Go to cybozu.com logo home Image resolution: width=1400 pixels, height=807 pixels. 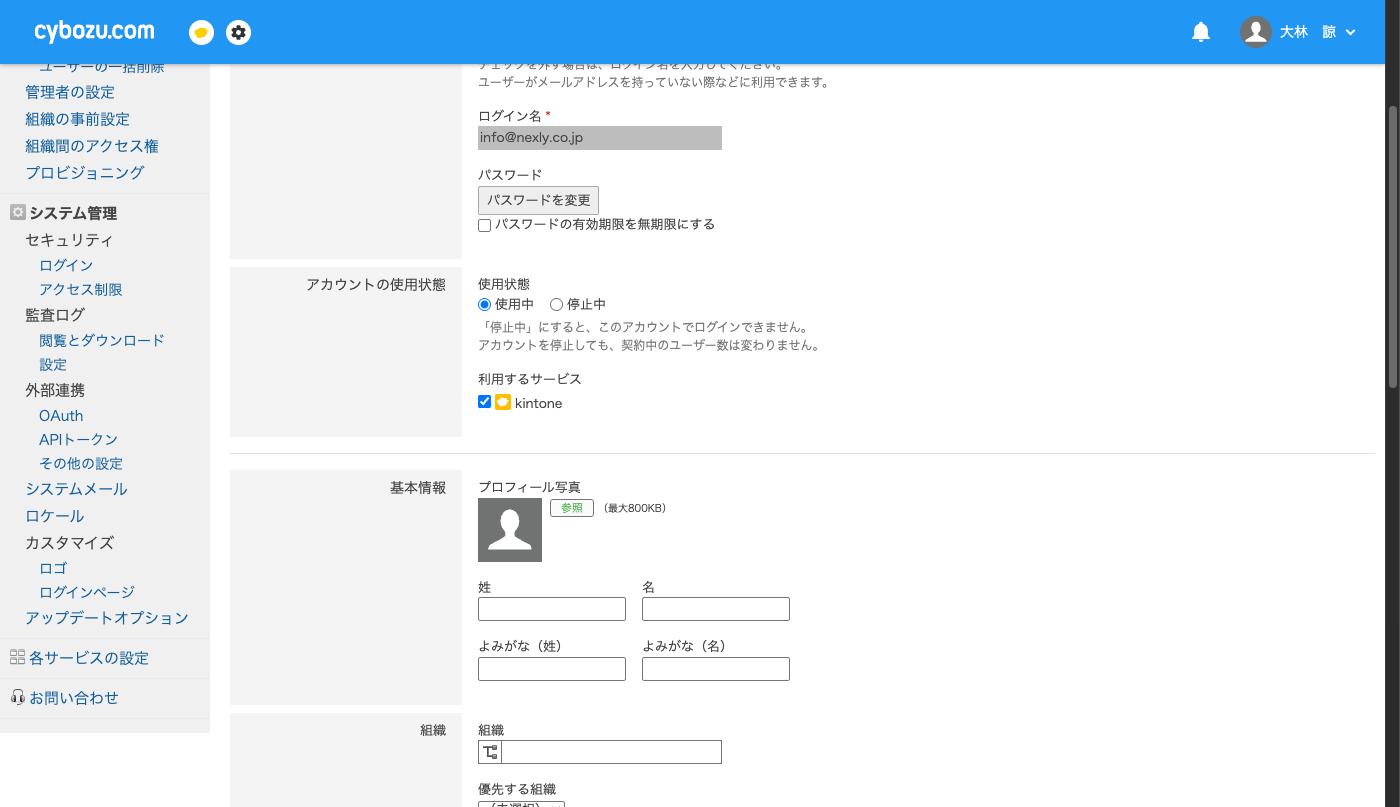[x=94, y=32]
